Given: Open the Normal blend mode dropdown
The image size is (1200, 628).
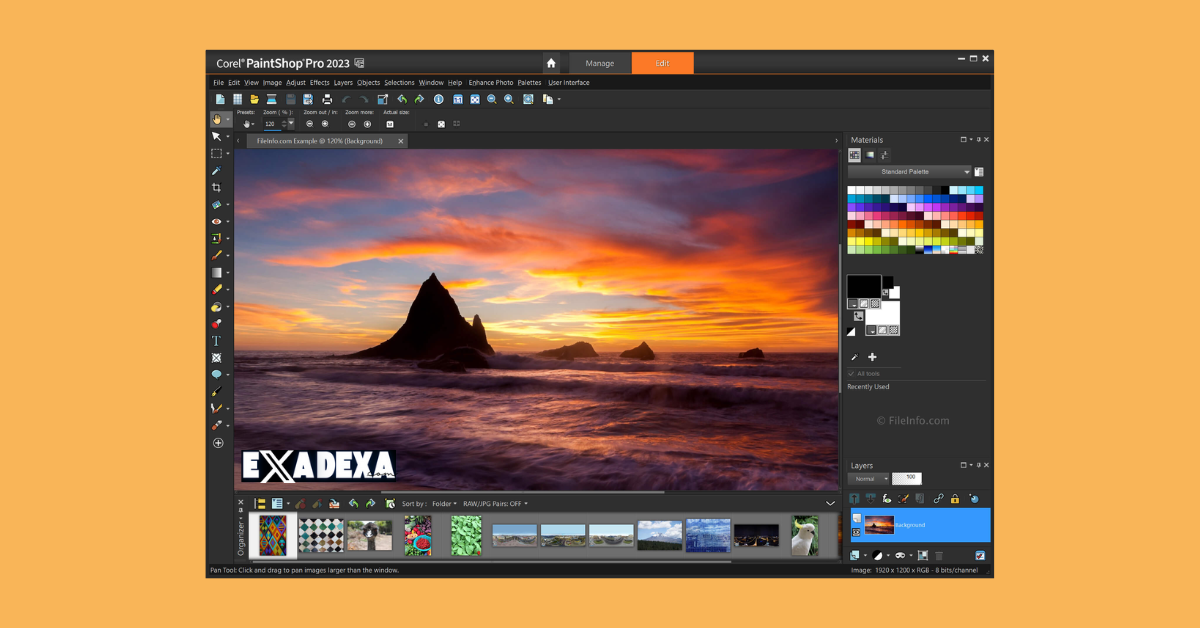Looking at the screenshot, I should [868, 478].
